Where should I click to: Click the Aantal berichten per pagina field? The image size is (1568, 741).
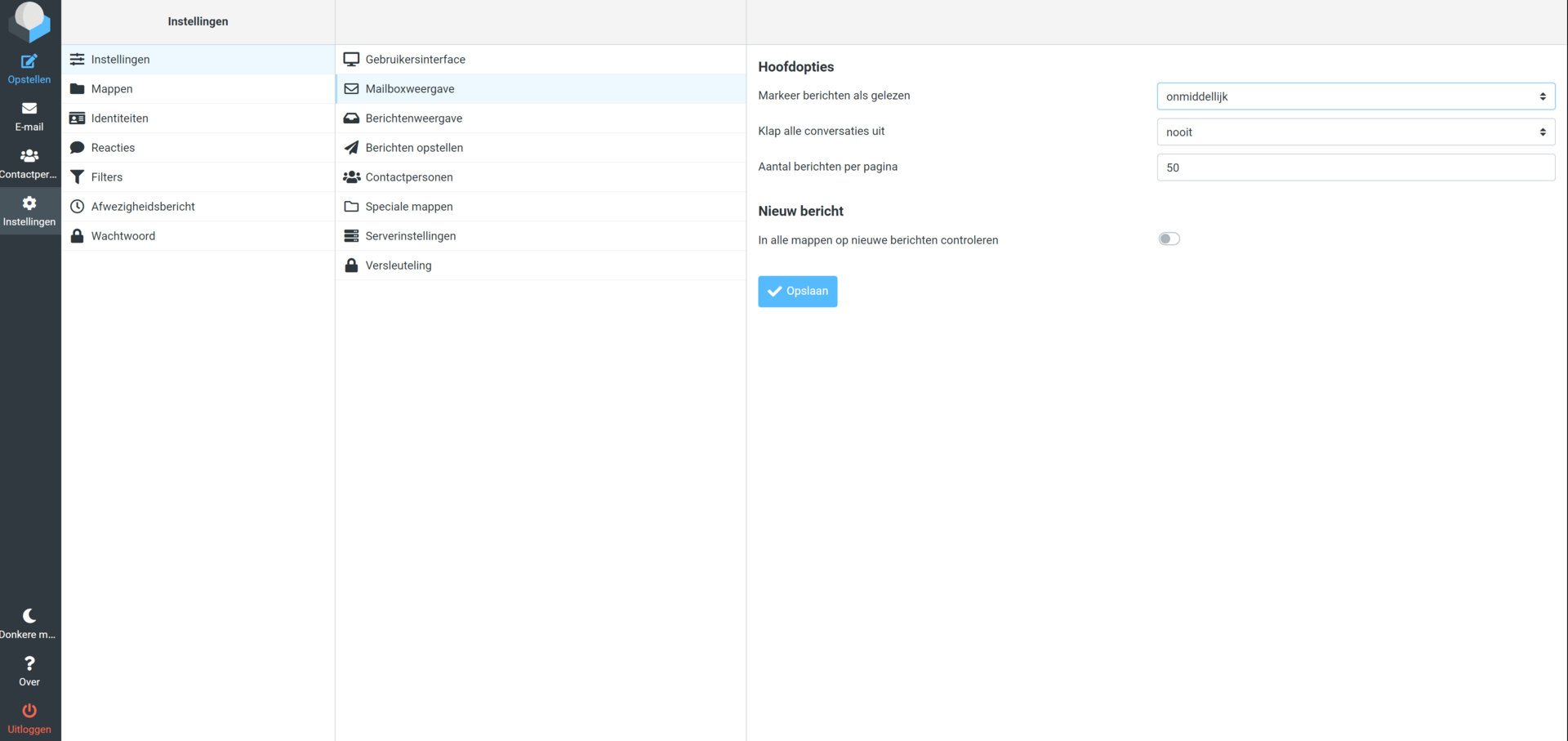pos(1356,167)
